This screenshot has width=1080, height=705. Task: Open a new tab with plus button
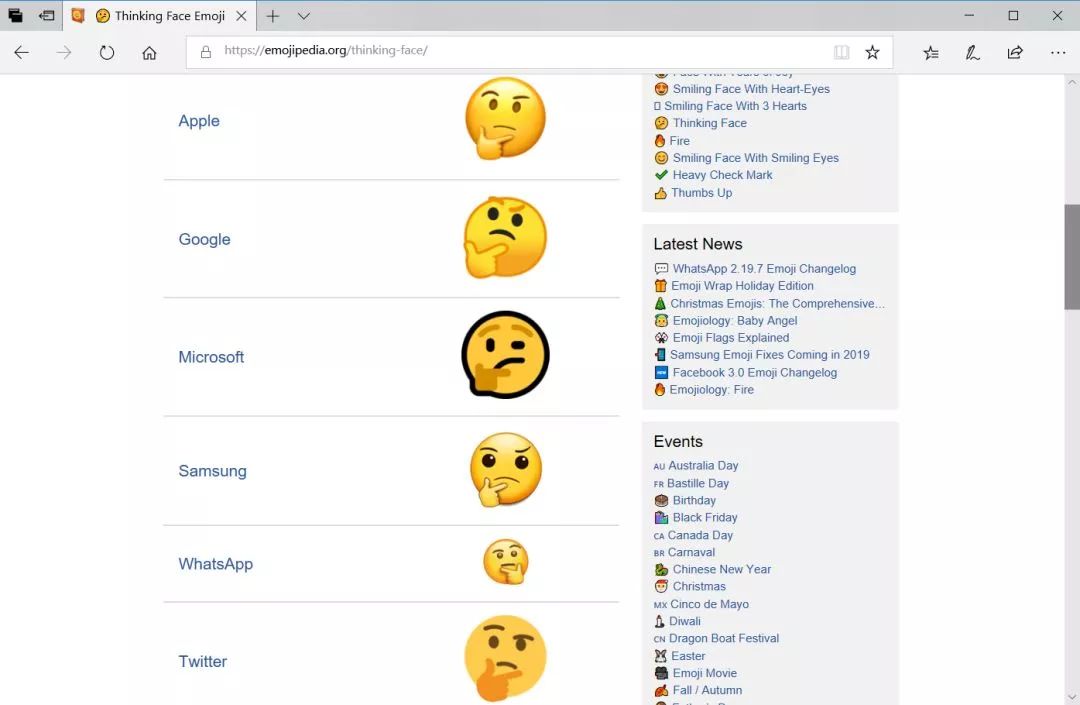point(273,16)
